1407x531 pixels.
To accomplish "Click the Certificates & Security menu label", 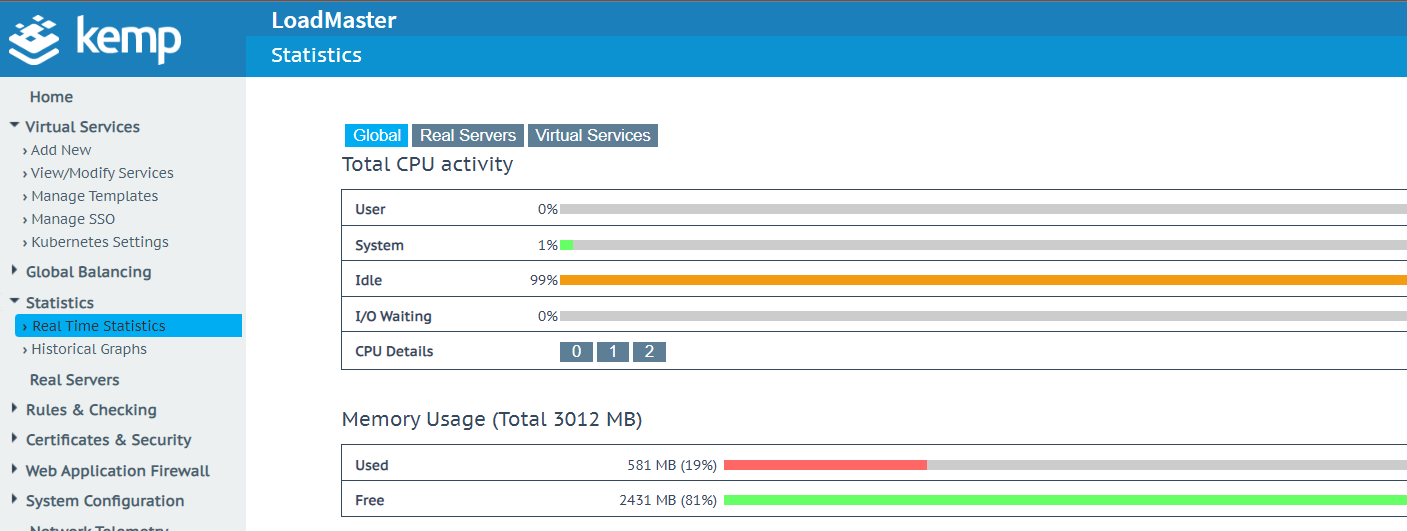I will [x=108, y=440].
